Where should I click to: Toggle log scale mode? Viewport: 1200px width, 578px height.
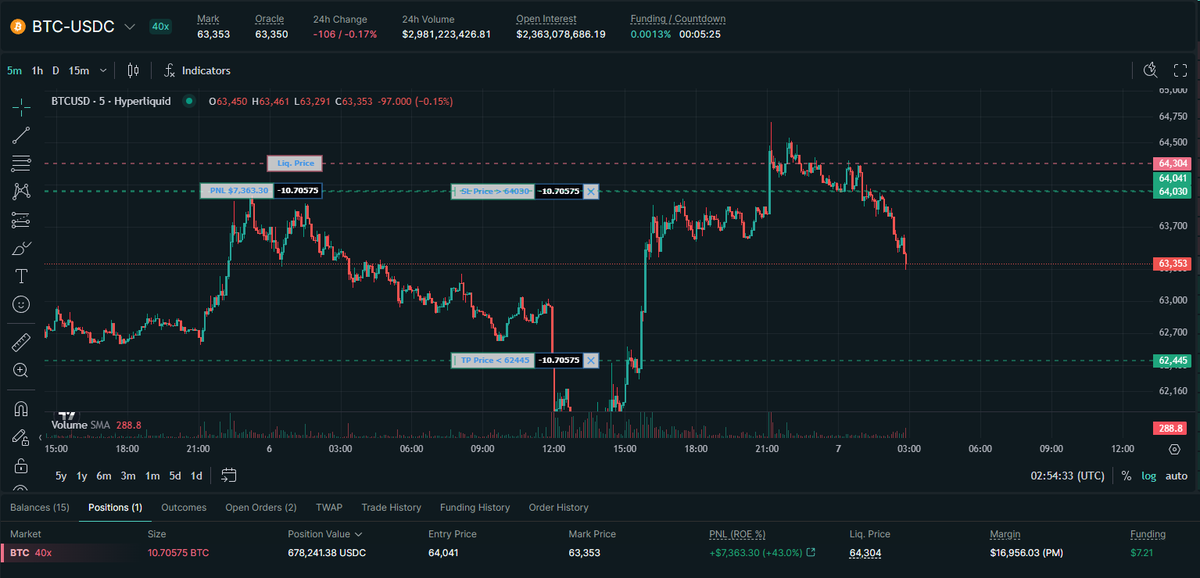pyautogui.click(x=1149, y=476)
